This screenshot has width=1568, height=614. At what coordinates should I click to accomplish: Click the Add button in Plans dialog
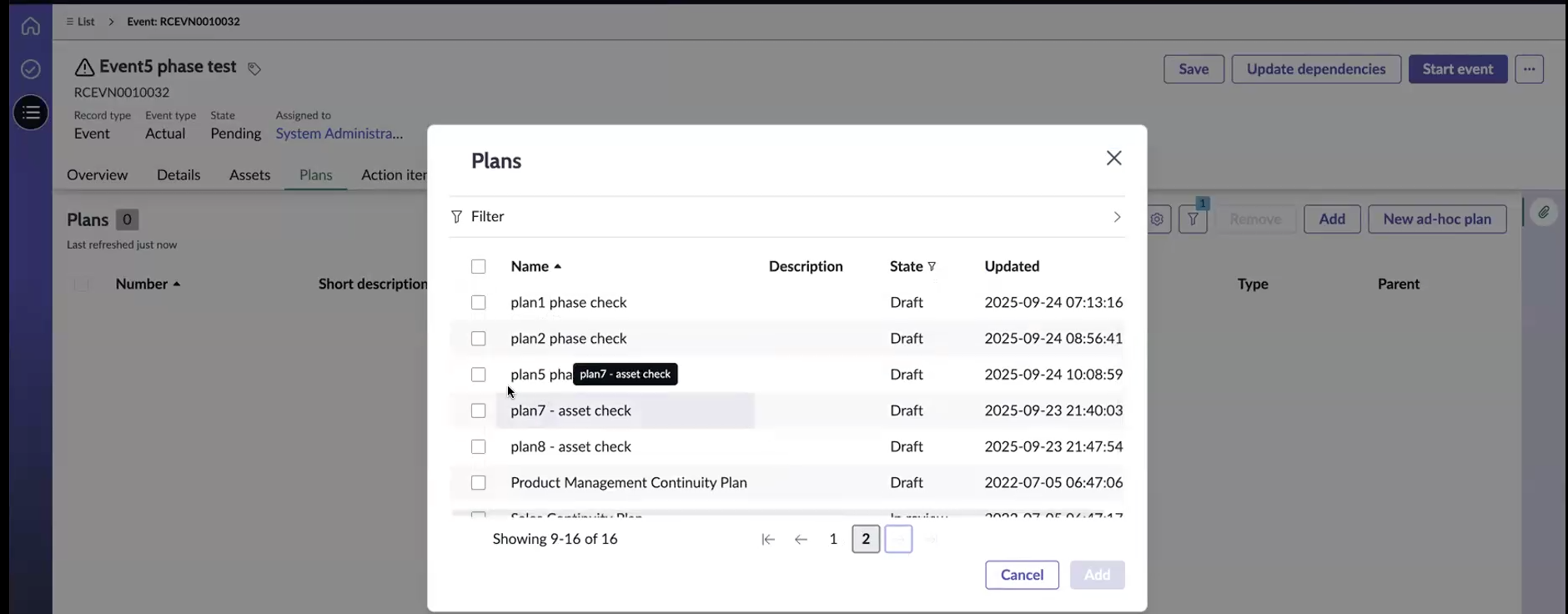pos(1097,575)
